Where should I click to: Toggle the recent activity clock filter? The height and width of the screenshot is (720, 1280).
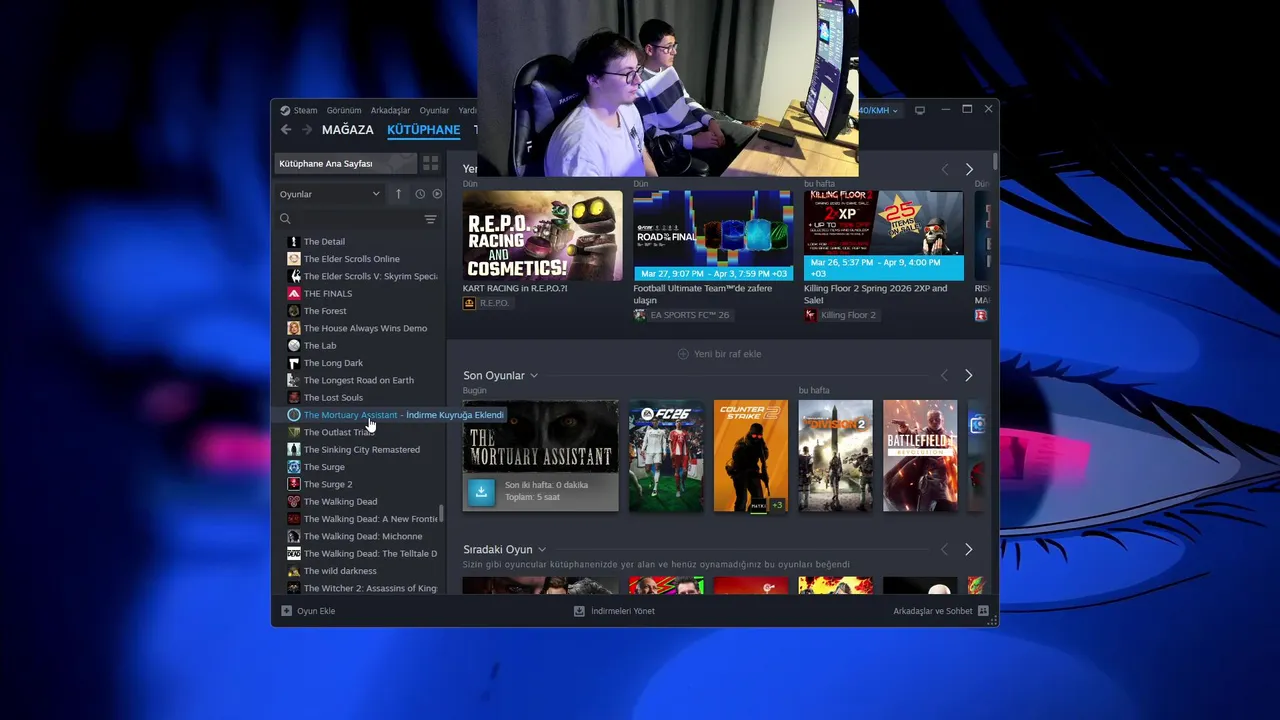coord(420,194)
